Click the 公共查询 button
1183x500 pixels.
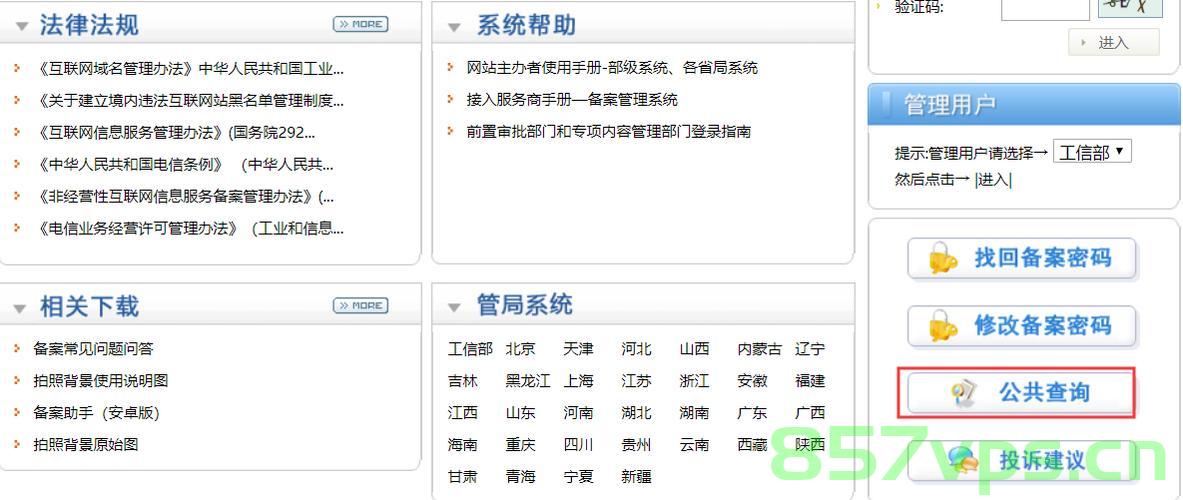[1022, 393]
